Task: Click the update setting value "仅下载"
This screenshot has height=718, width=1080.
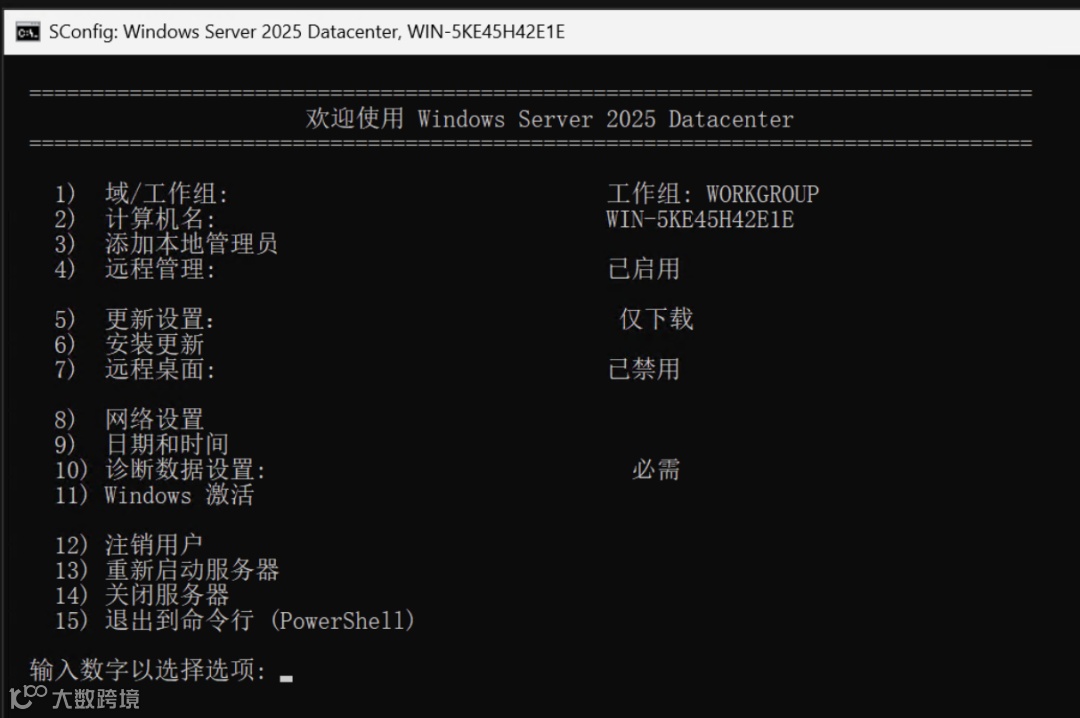Action: click(656, 319)
